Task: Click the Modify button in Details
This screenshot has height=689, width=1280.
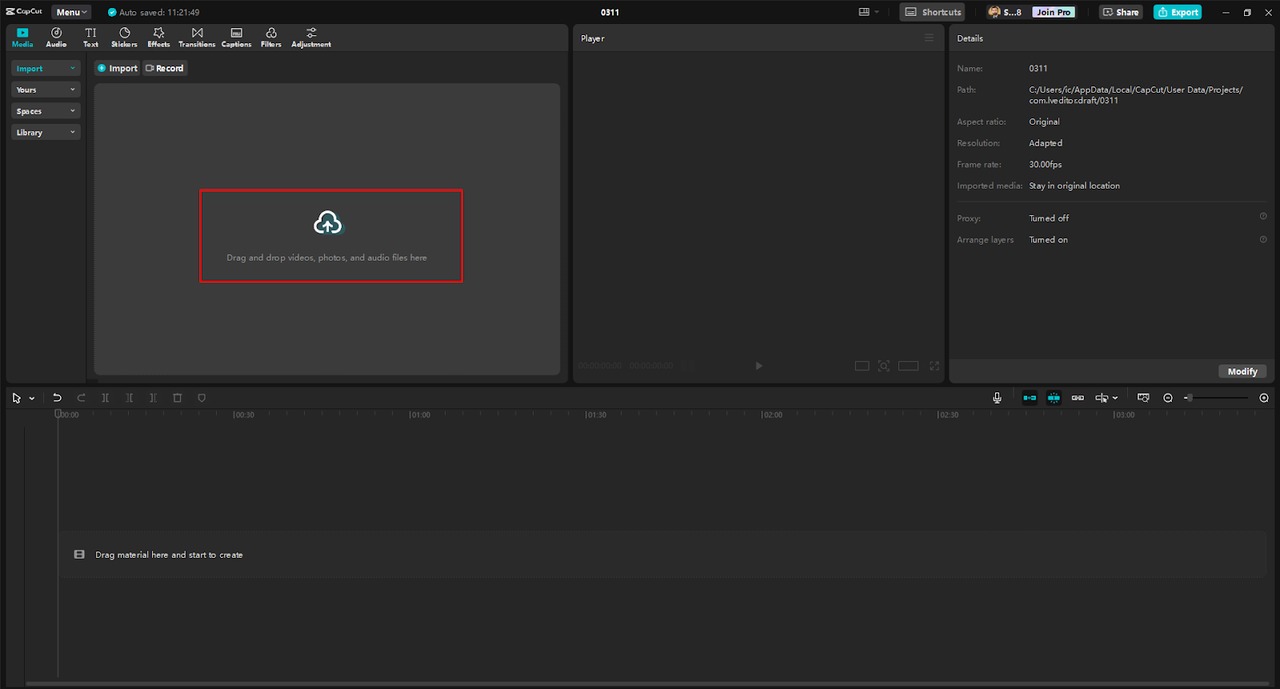Action: click(x=1242, y=371)
